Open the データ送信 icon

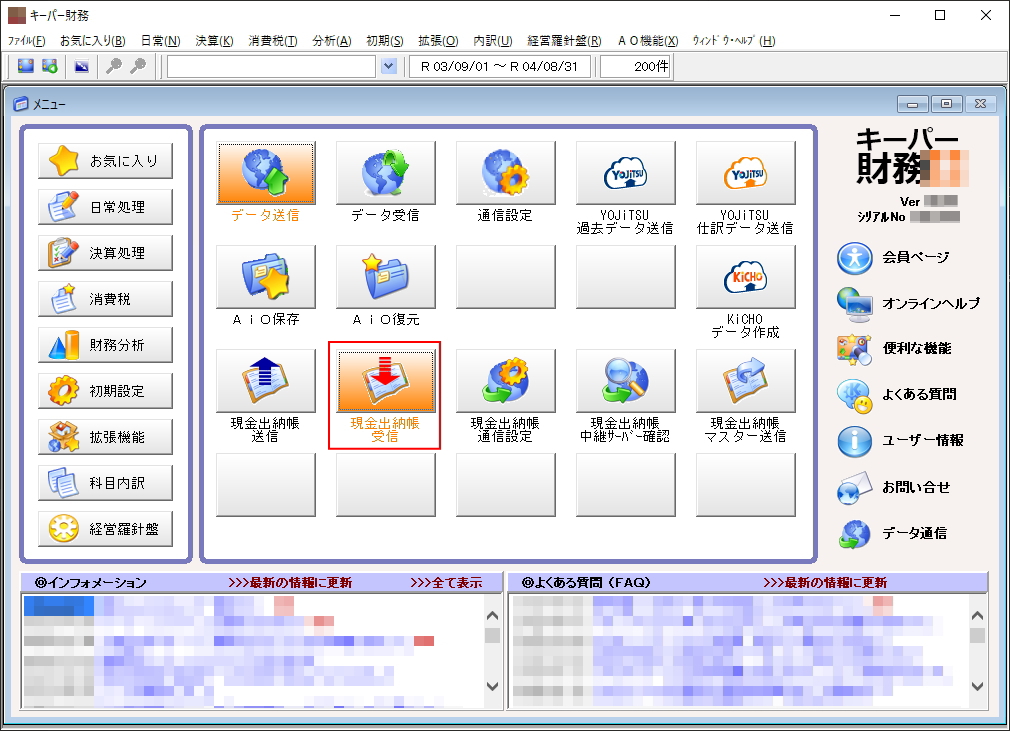click(265, 173)
